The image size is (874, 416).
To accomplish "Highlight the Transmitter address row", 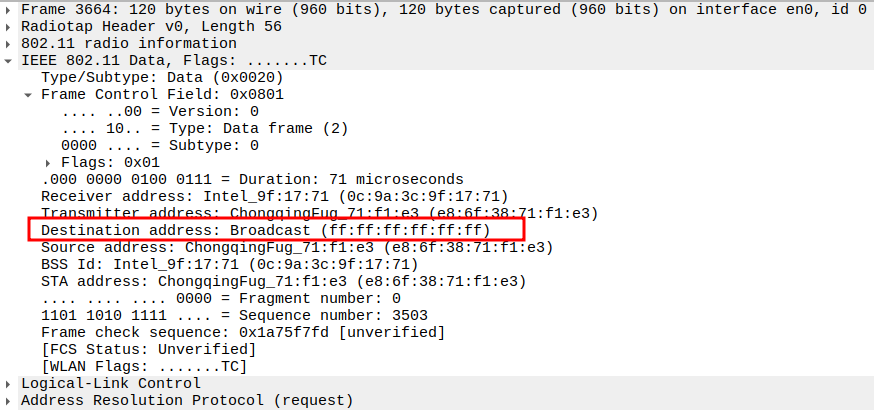I will (x=319, y=213).
